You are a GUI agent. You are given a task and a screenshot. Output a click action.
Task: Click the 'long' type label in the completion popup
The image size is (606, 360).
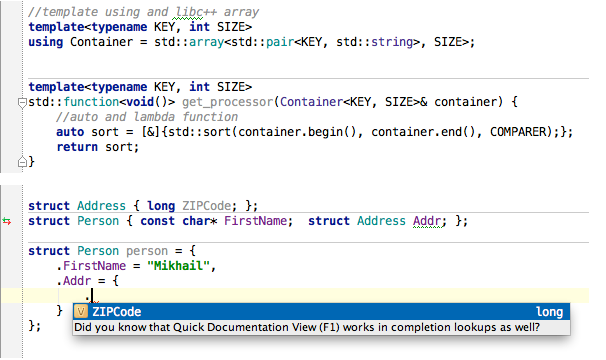549,312
